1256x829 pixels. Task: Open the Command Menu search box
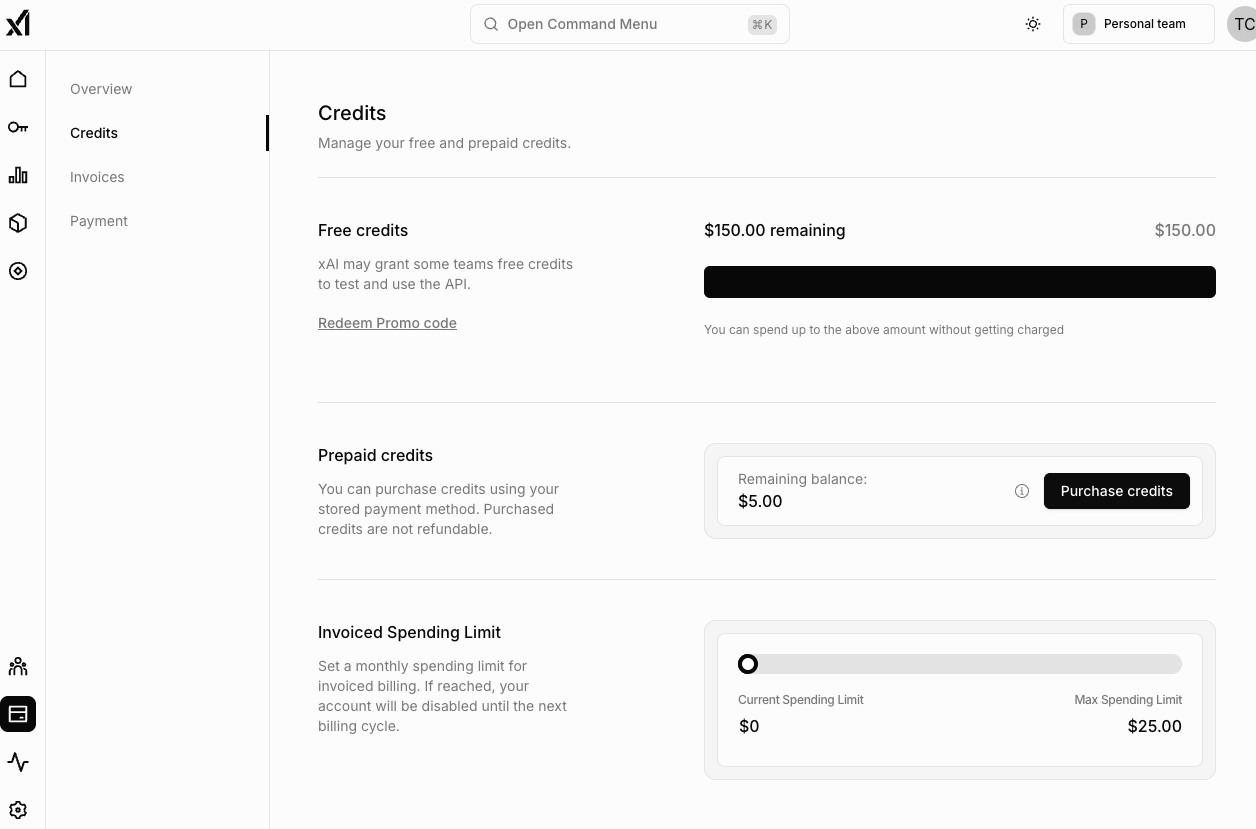pos(630,24)
